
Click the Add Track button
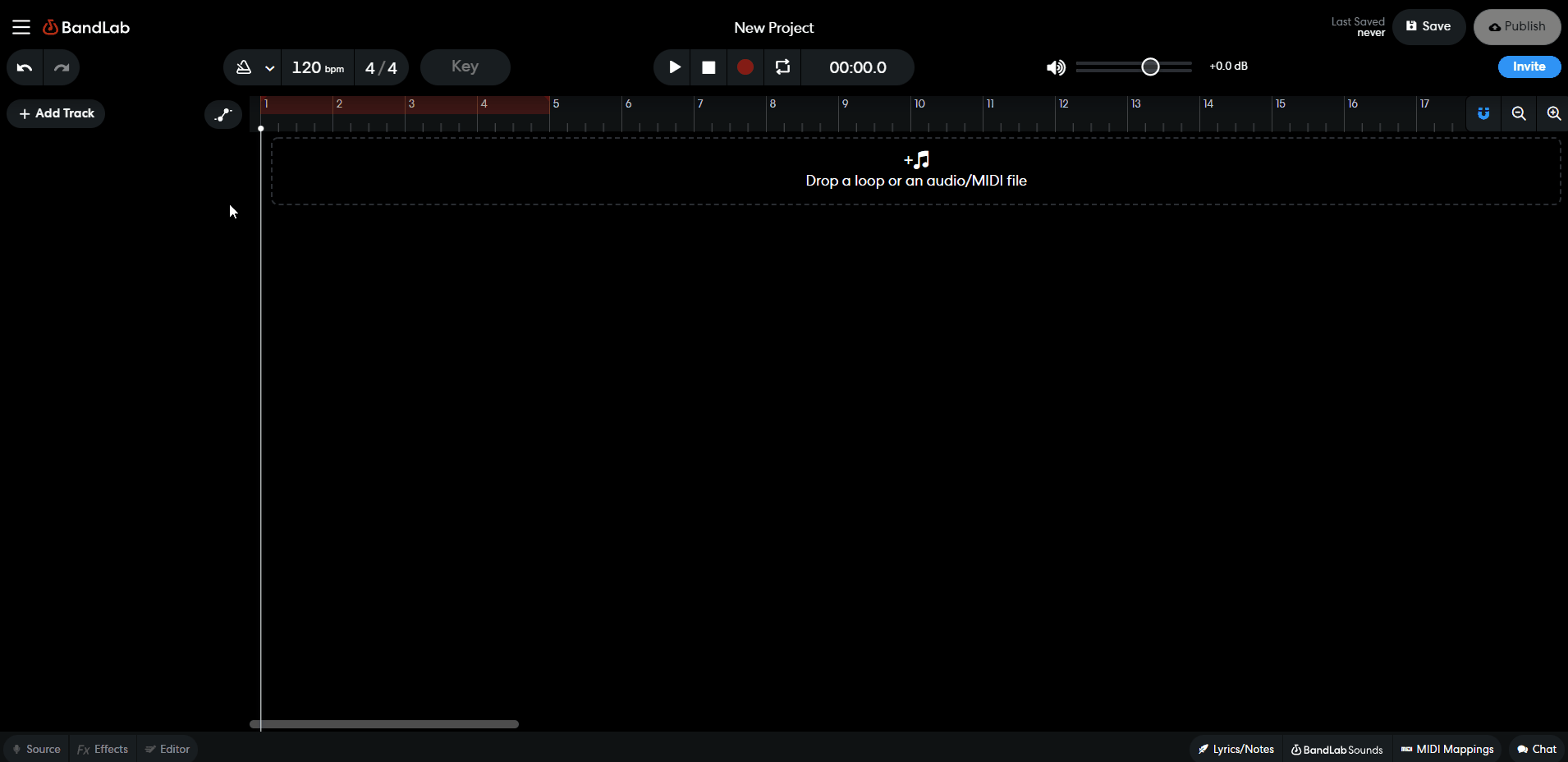click(x=56, y=112)
